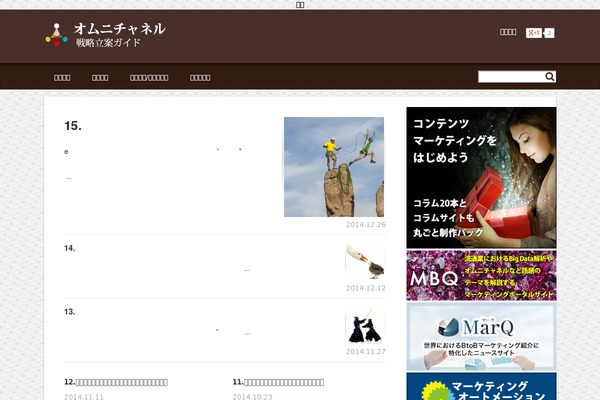The height and width of the screenshot is (400, 600).
Task: Click the magnifier search icon
Action: click(x=549, y=77)
